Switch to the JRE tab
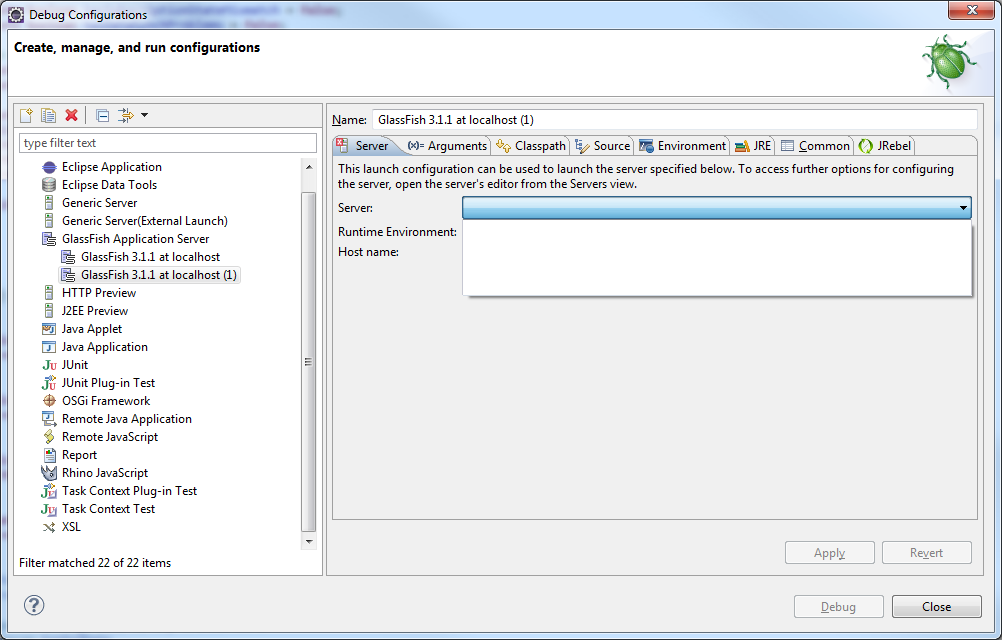The height and width of the screenshot is (640, 1002). pos(753,146)
